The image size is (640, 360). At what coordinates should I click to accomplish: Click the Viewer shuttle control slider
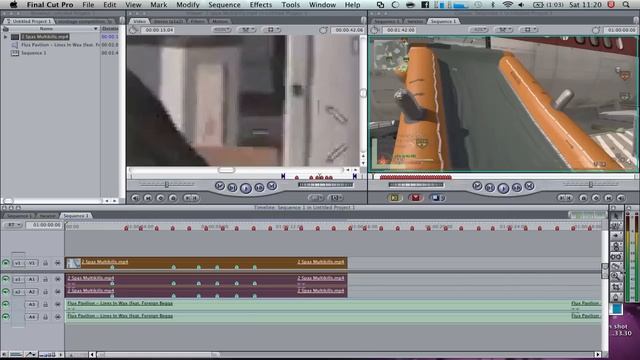click(x=167, y=184)
